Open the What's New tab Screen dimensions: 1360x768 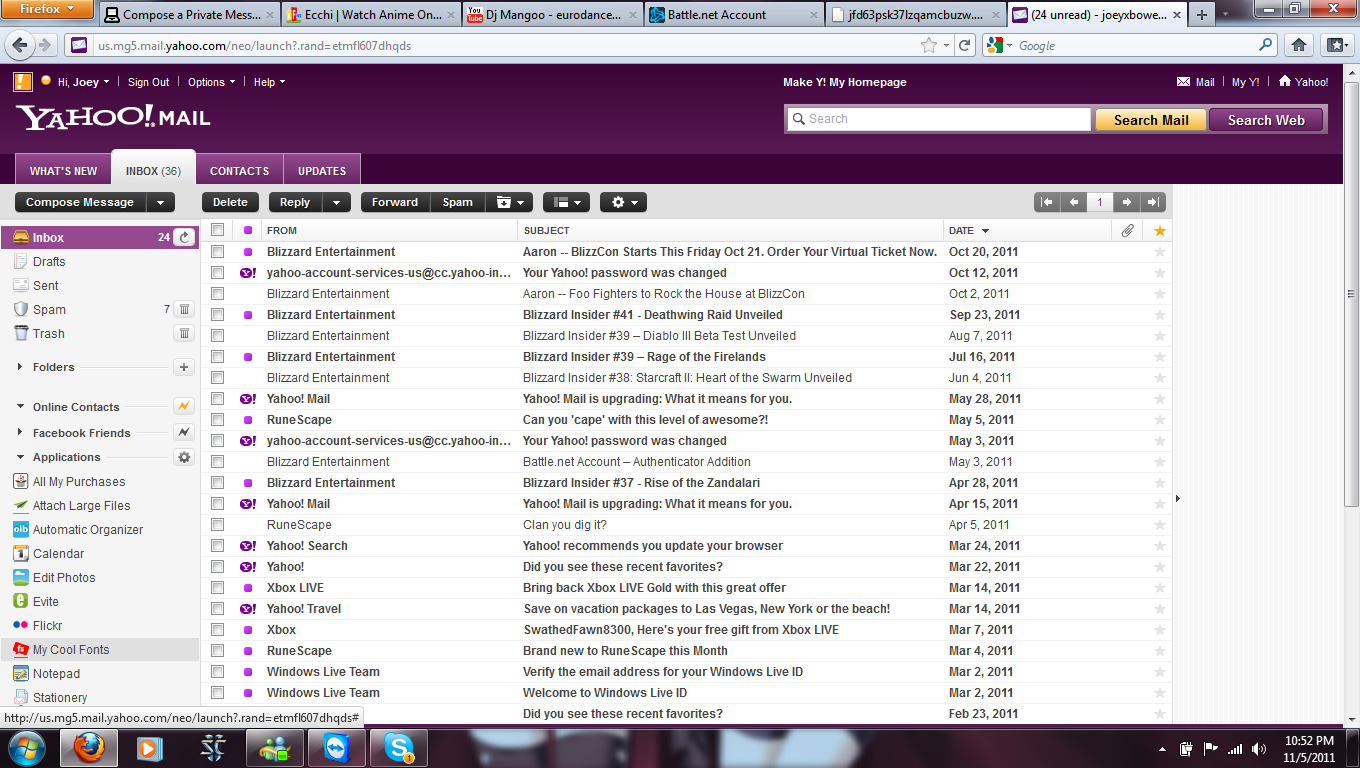[x=64, y=171]
